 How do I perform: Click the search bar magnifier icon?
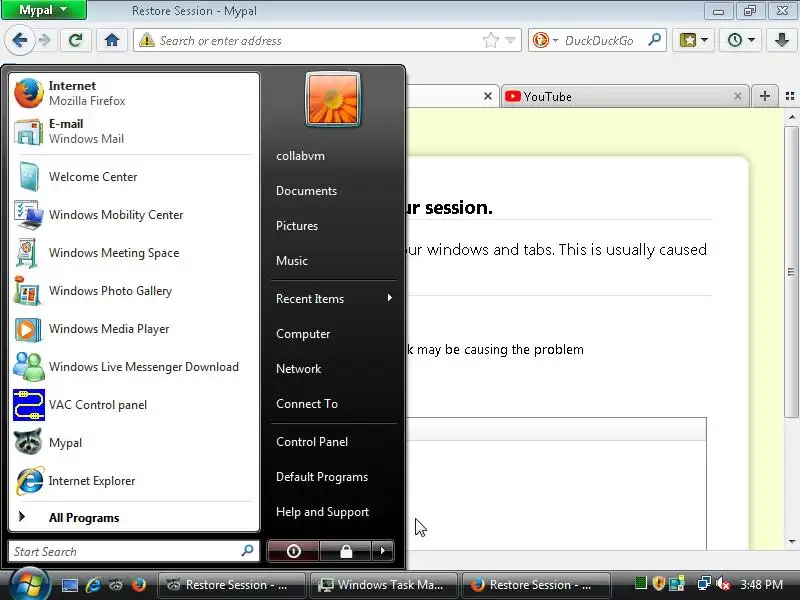pyautogui.click(x=655, y=39)
